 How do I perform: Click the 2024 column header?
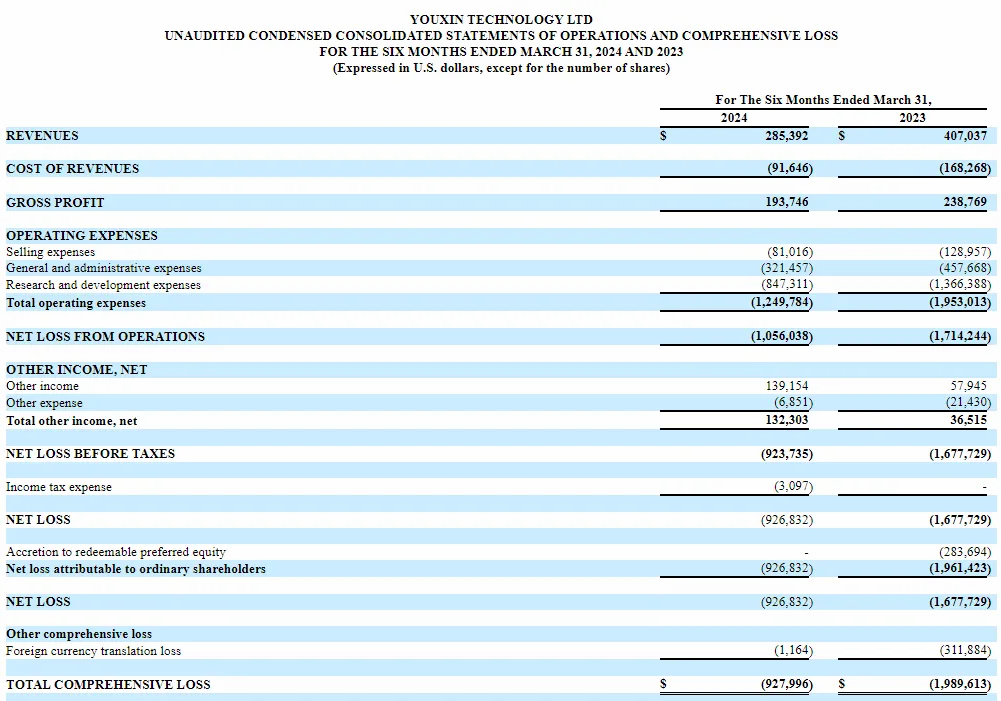click(734, 117)
